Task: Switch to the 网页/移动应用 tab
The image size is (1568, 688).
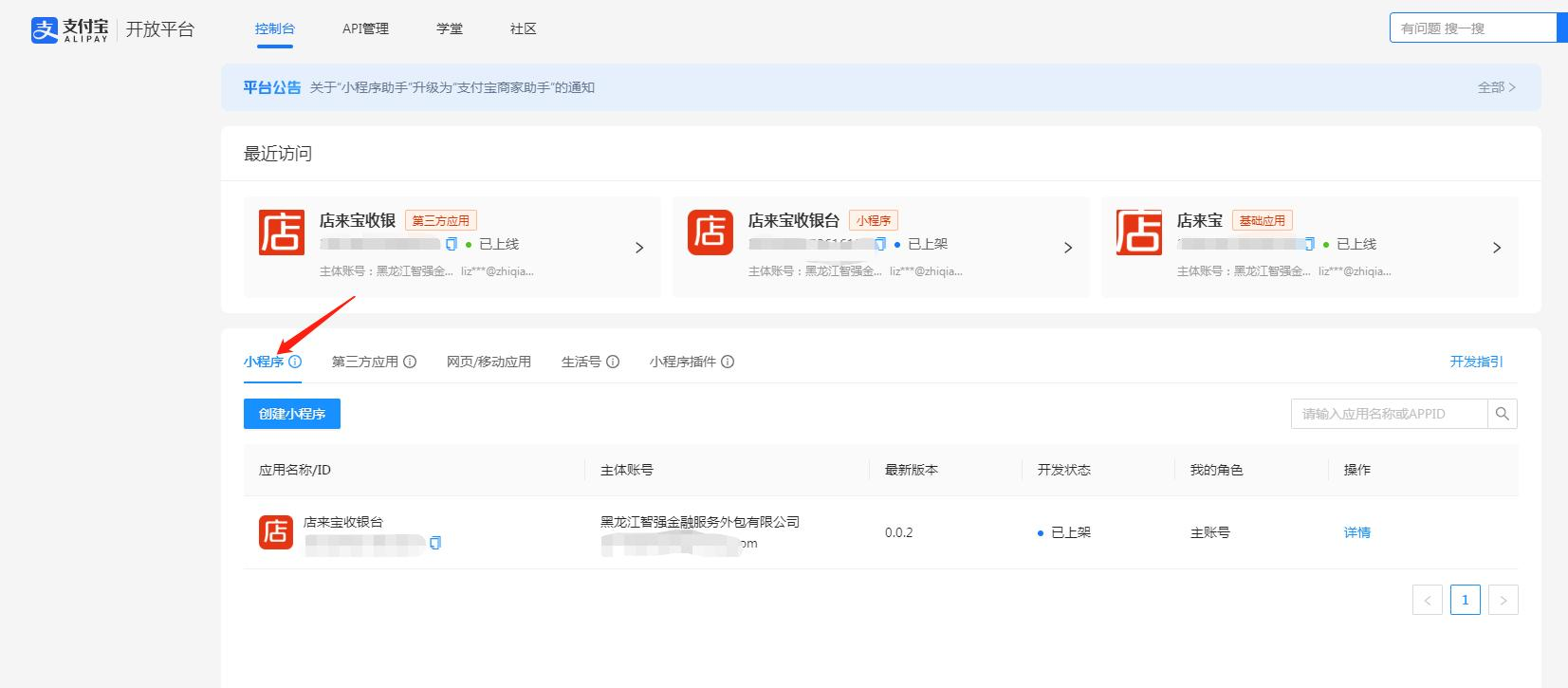Action: coord(489,362)
